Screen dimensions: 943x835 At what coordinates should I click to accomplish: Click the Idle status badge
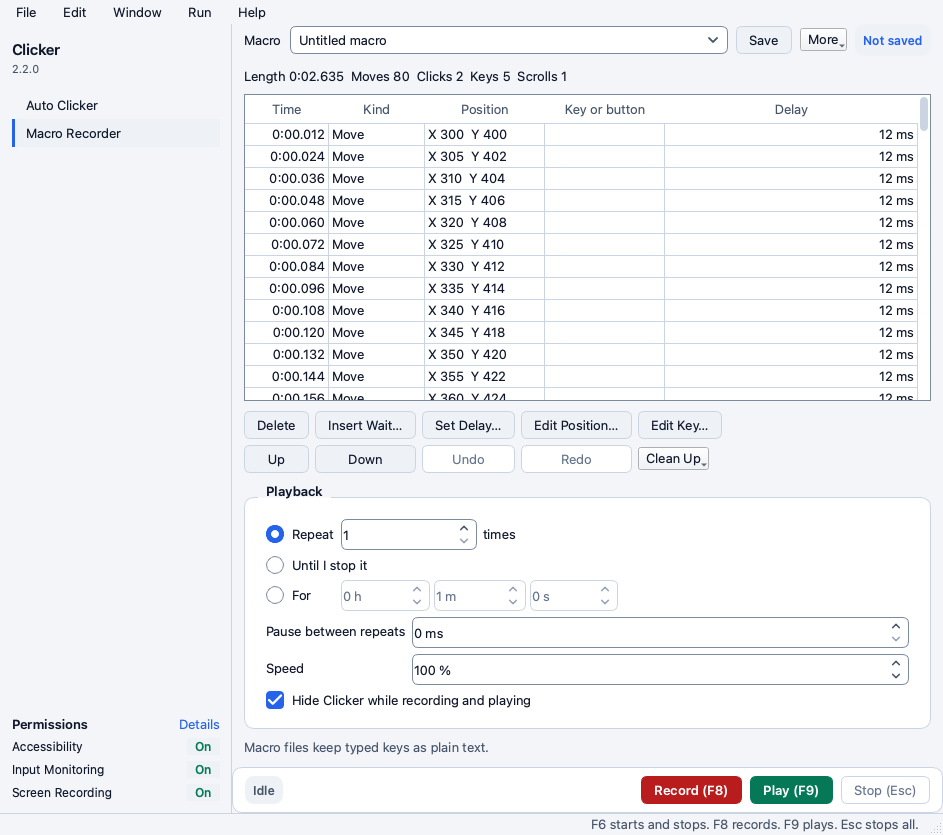point(264,790)
